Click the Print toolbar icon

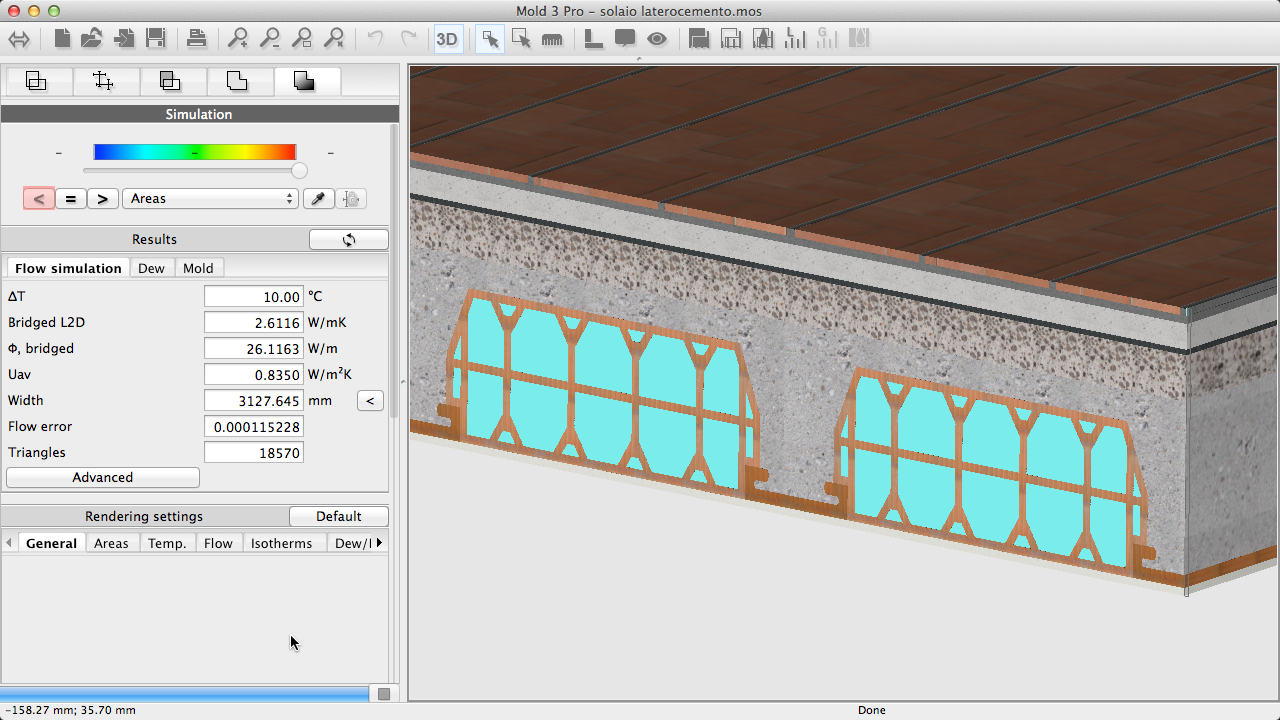pyautogui.click(x=196, y=39)
